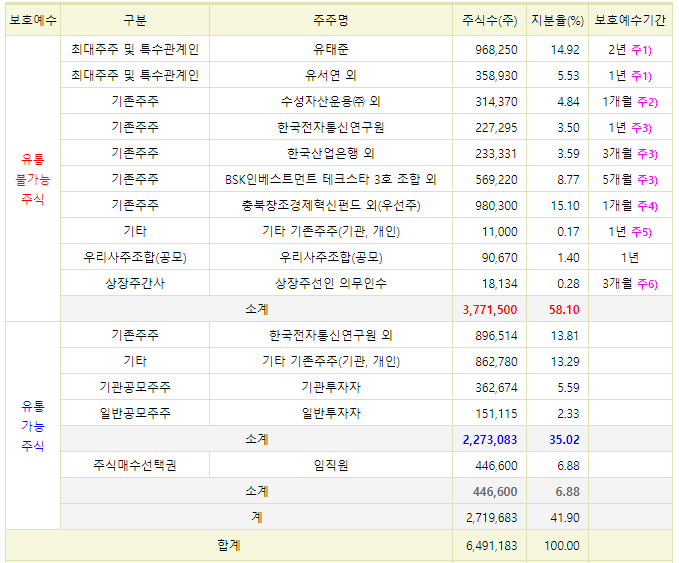Viewport: 679px width, 563px height.
Task: Click footnote 주1) in the 2년 row
Action: (642, 50)
